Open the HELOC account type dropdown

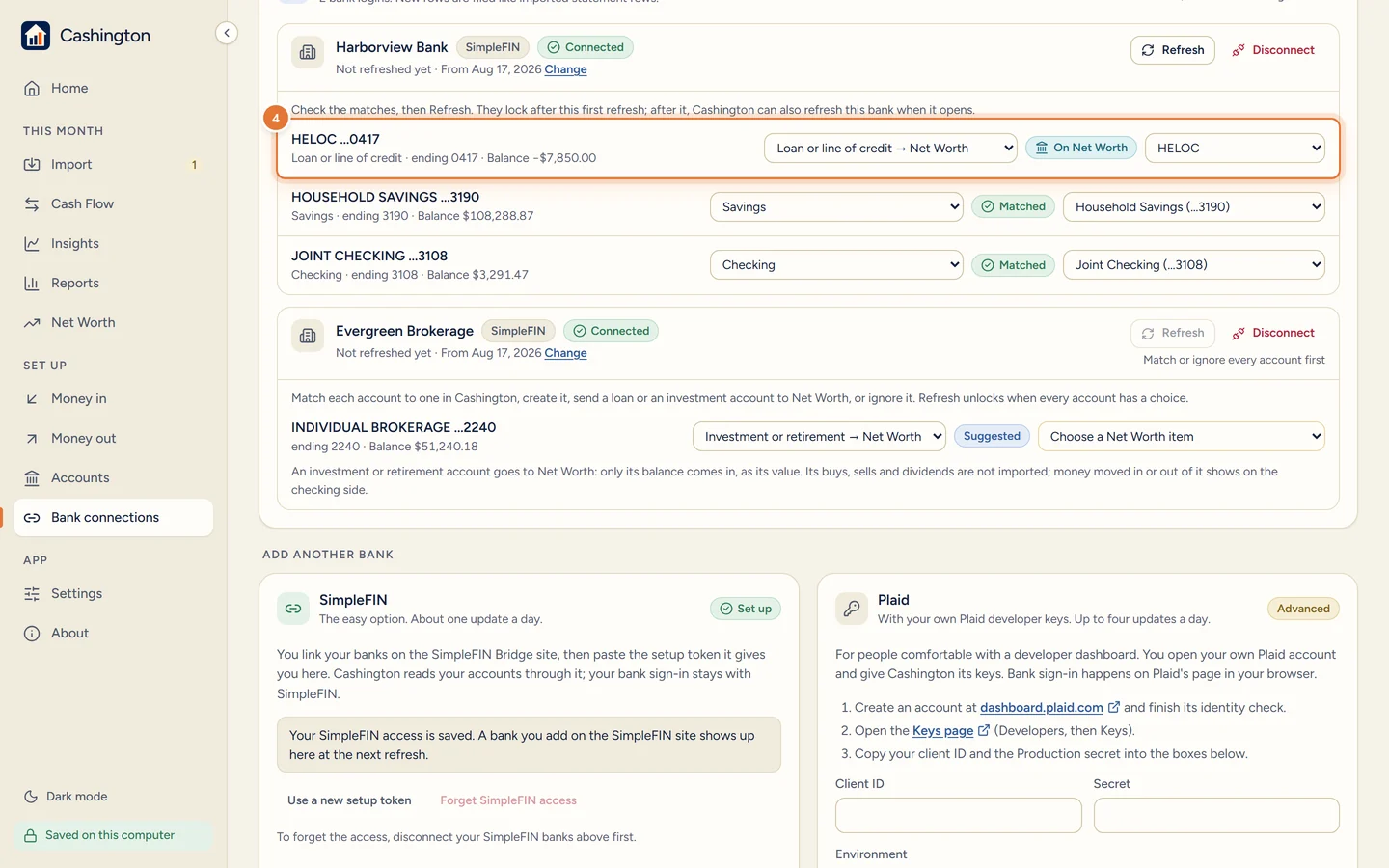pos(891,149)
